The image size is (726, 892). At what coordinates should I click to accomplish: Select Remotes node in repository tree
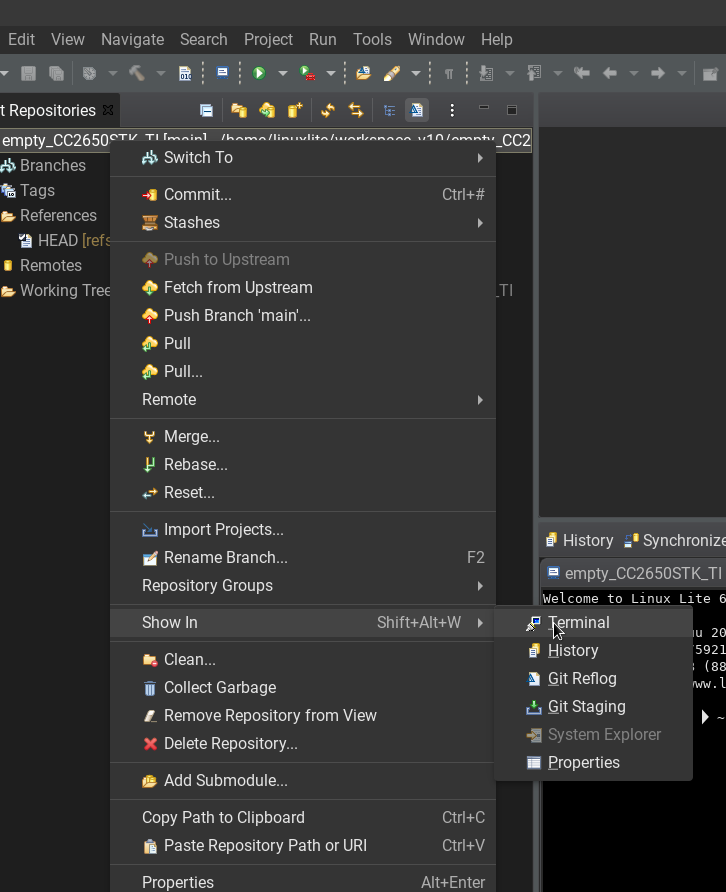pyautogui.click(x=51, y=266)
